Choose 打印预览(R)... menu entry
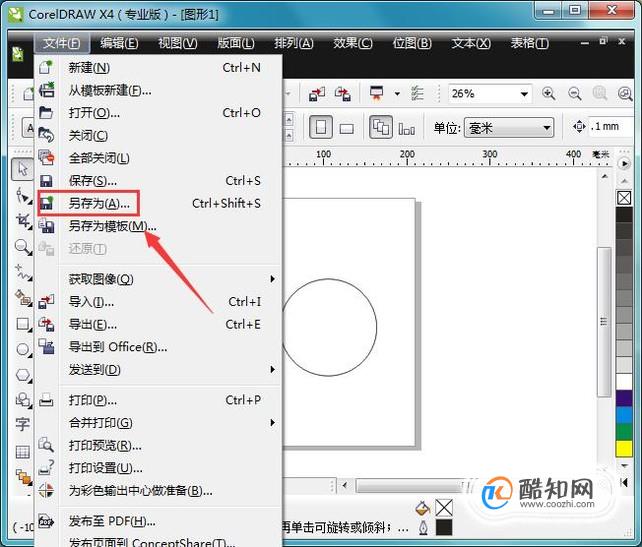The height and width of the screenshot is (547, 642). pyautogui.click(x=159, y=445)
